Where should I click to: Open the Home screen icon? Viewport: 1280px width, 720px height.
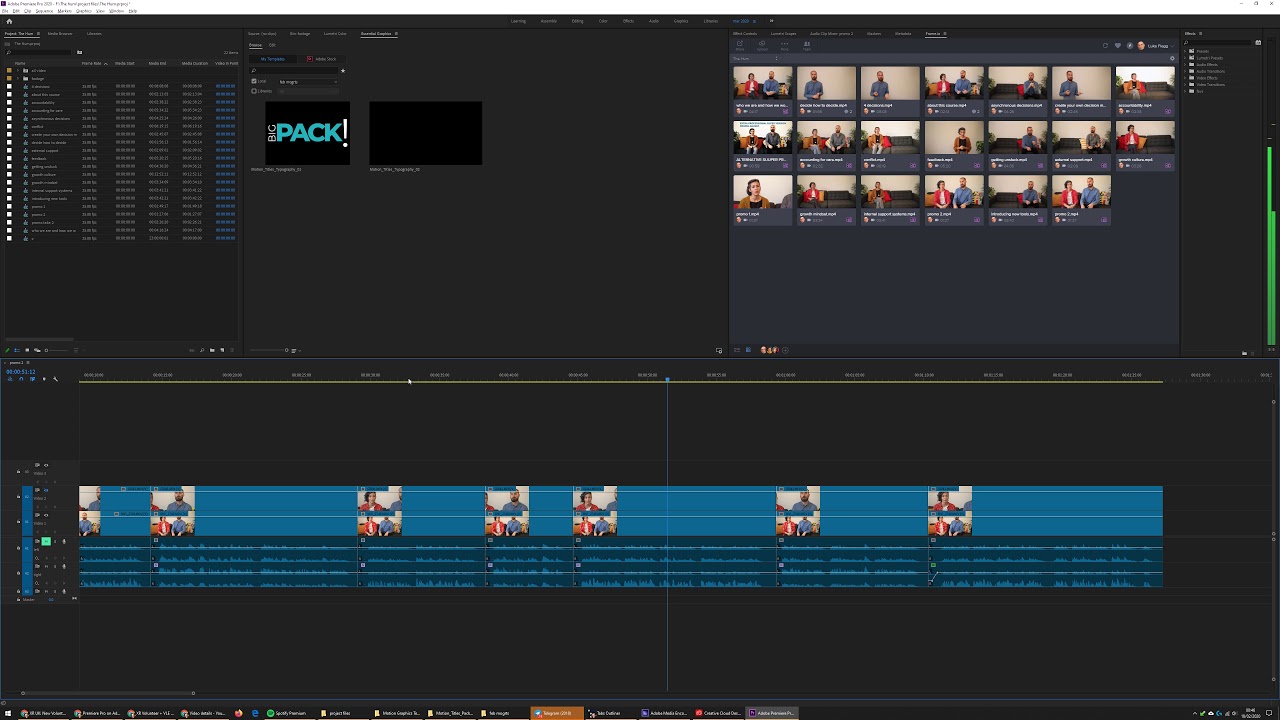point(9,21)
